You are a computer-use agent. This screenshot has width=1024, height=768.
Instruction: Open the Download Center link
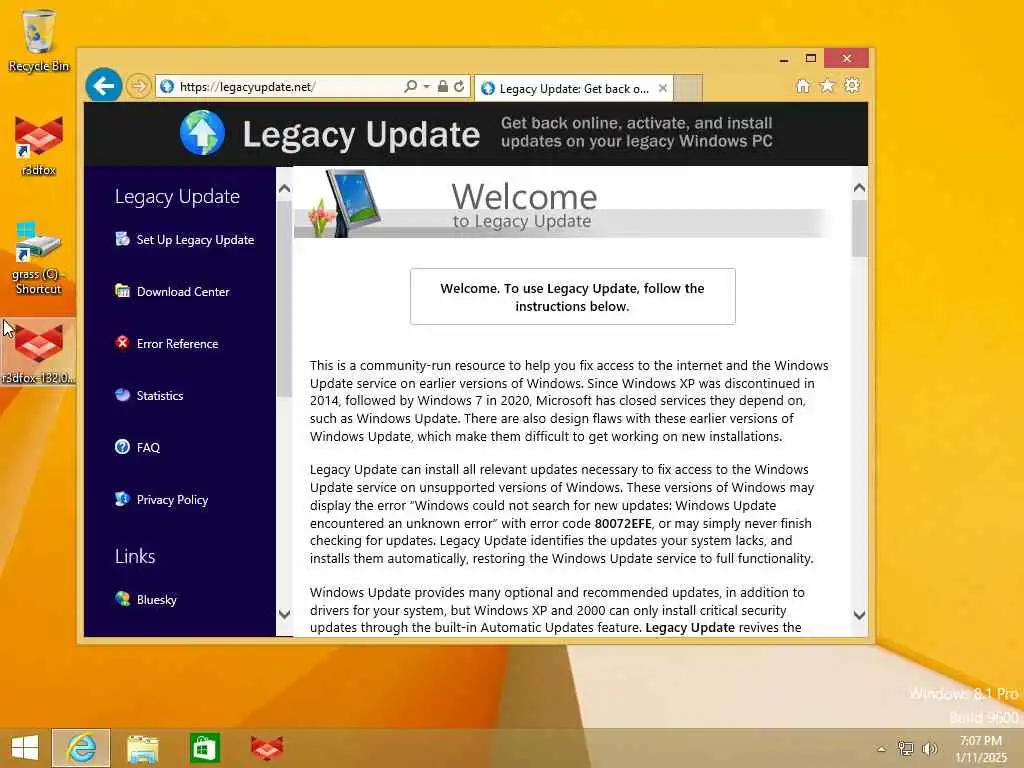tap(183, 292)
